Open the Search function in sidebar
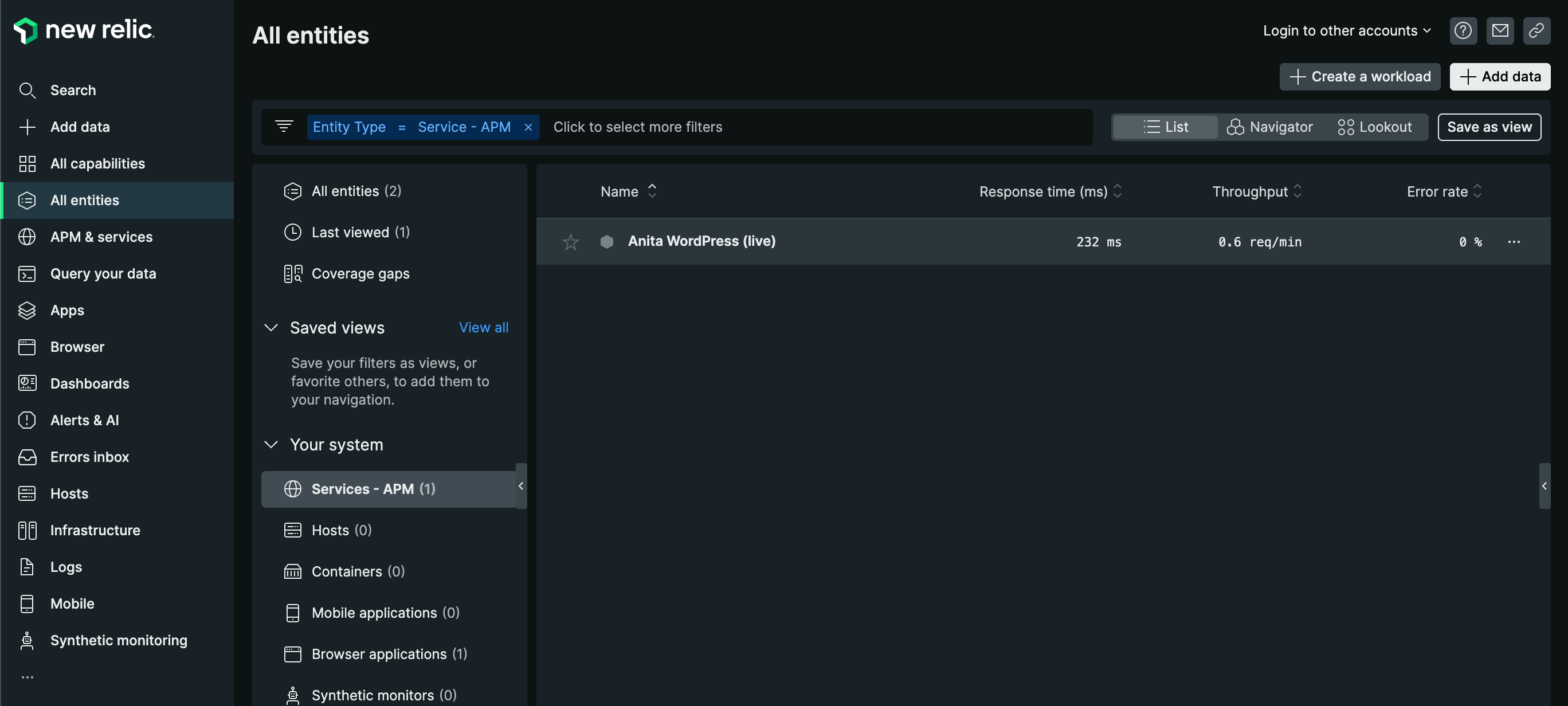The width and height of the screenshot is (1568, 706). pyautogui.click(x=73, y=89)
